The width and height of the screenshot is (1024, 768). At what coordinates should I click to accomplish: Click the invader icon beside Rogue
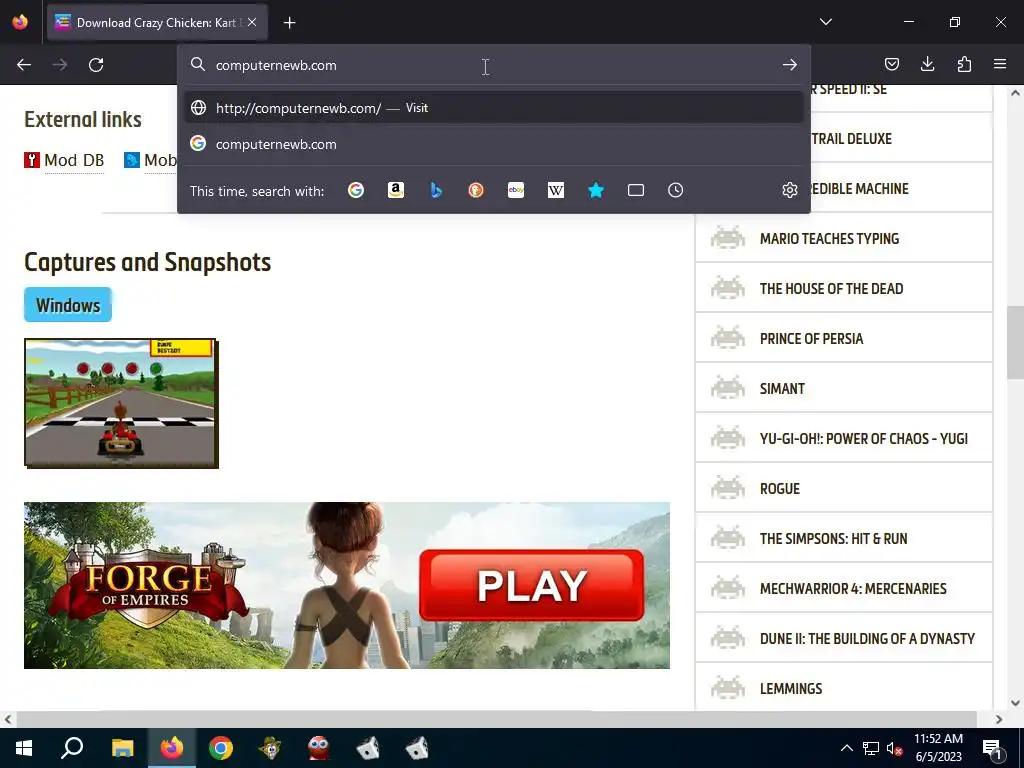pos(728,488)
